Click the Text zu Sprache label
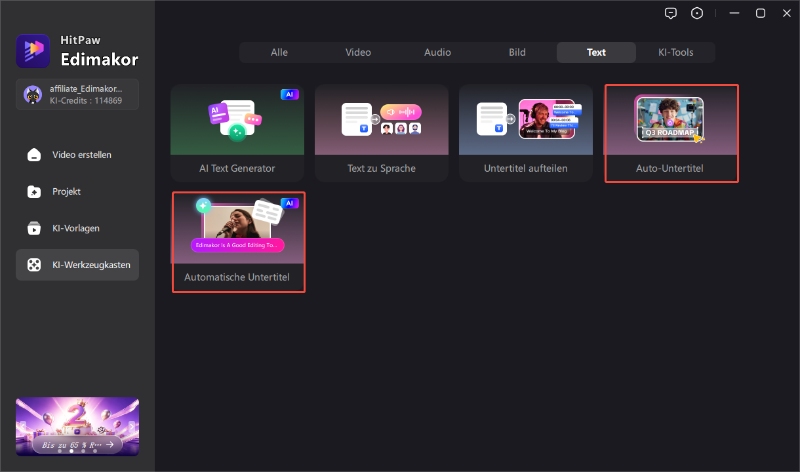 [382, 168]
